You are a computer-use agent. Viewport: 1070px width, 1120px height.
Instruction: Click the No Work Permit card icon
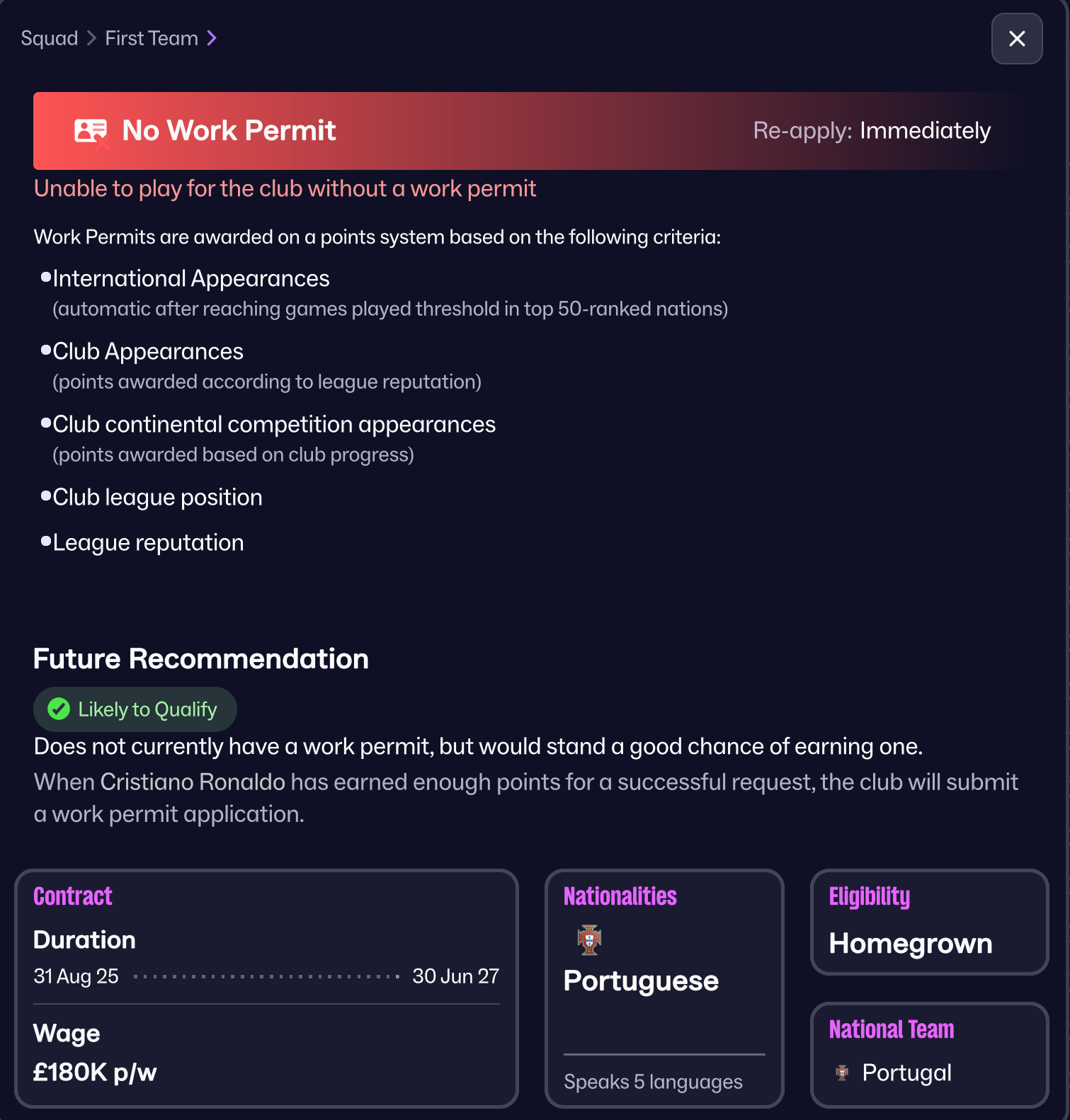pos(91,131)
